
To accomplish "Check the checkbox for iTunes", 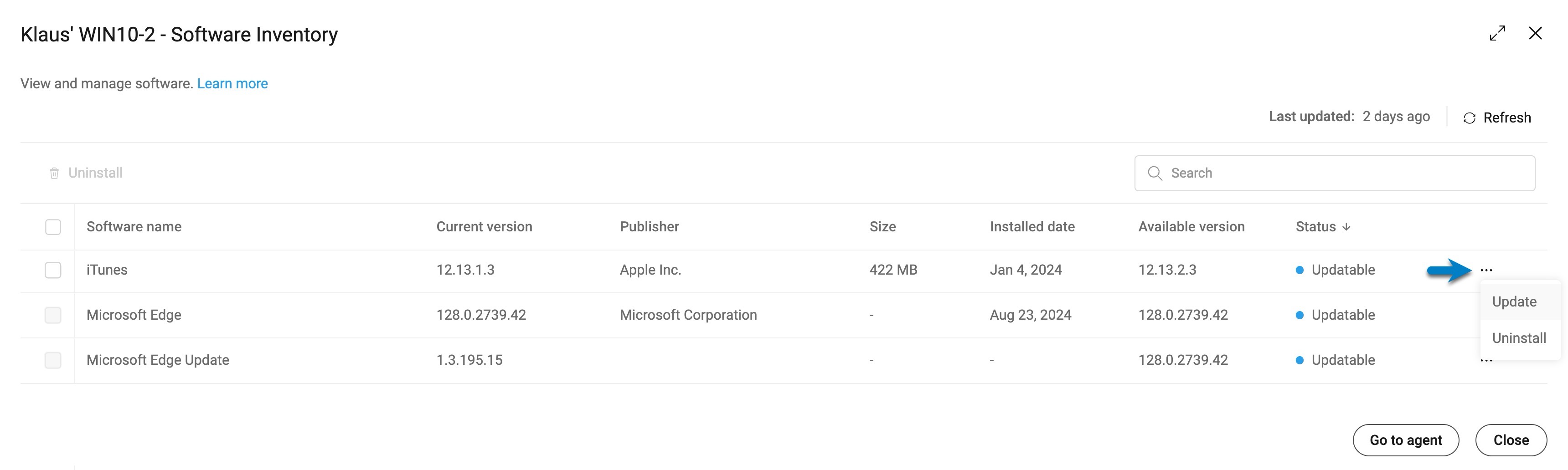I will click(53, 269).
